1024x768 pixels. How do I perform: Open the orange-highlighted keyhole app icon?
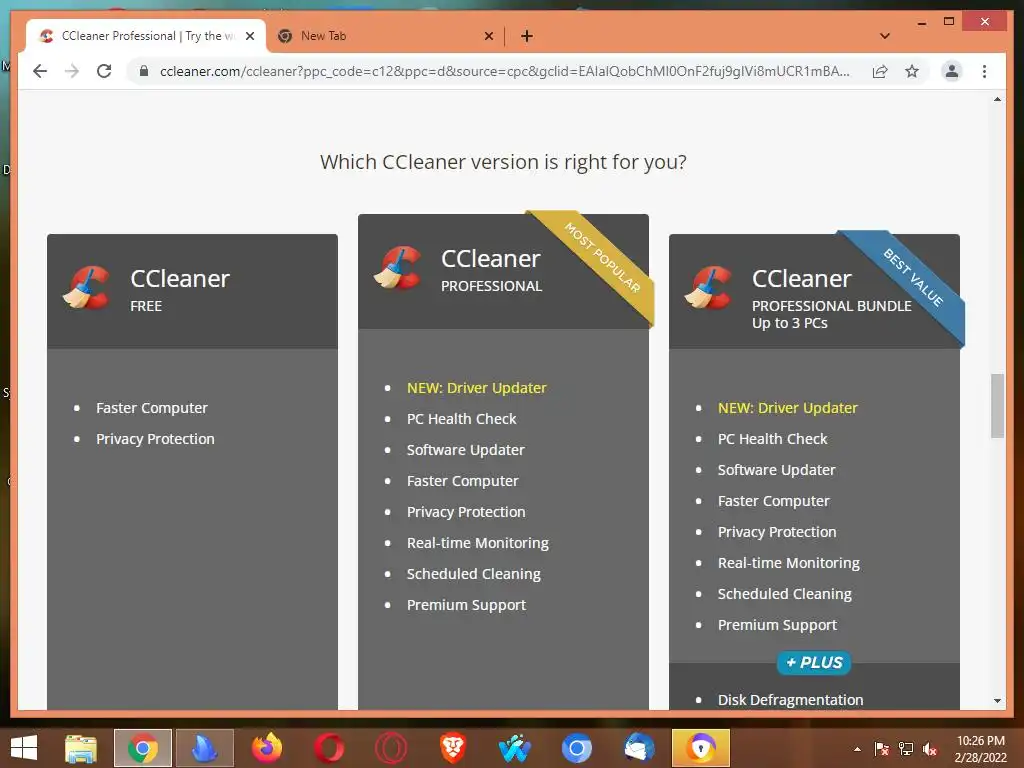point(701,748)
